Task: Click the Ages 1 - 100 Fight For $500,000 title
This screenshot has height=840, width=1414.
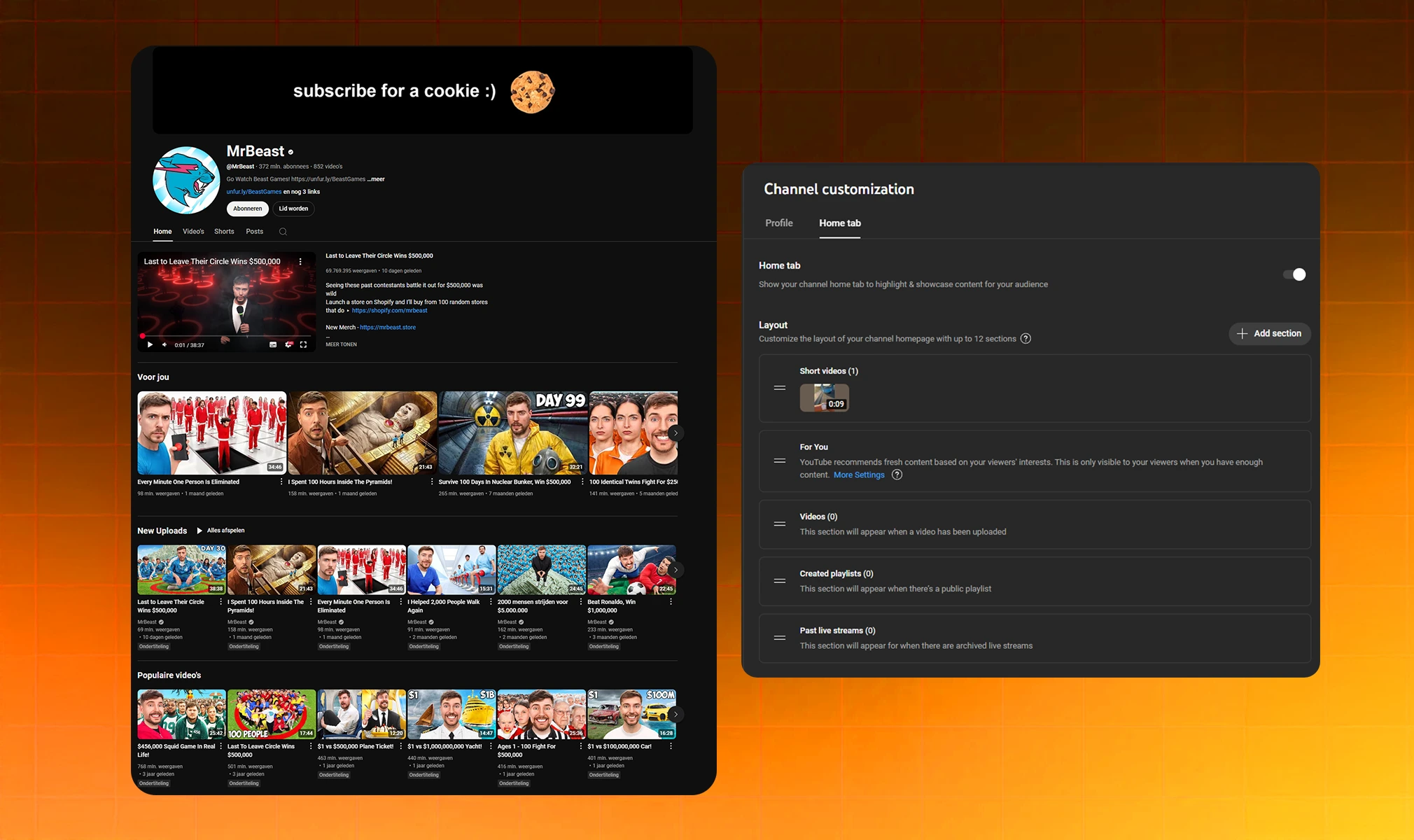Action: click(x=526, y=750)
